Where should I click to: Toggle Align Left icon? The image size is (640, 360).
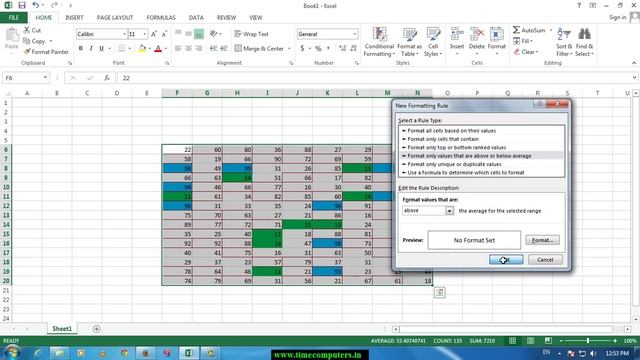(178, 49)
